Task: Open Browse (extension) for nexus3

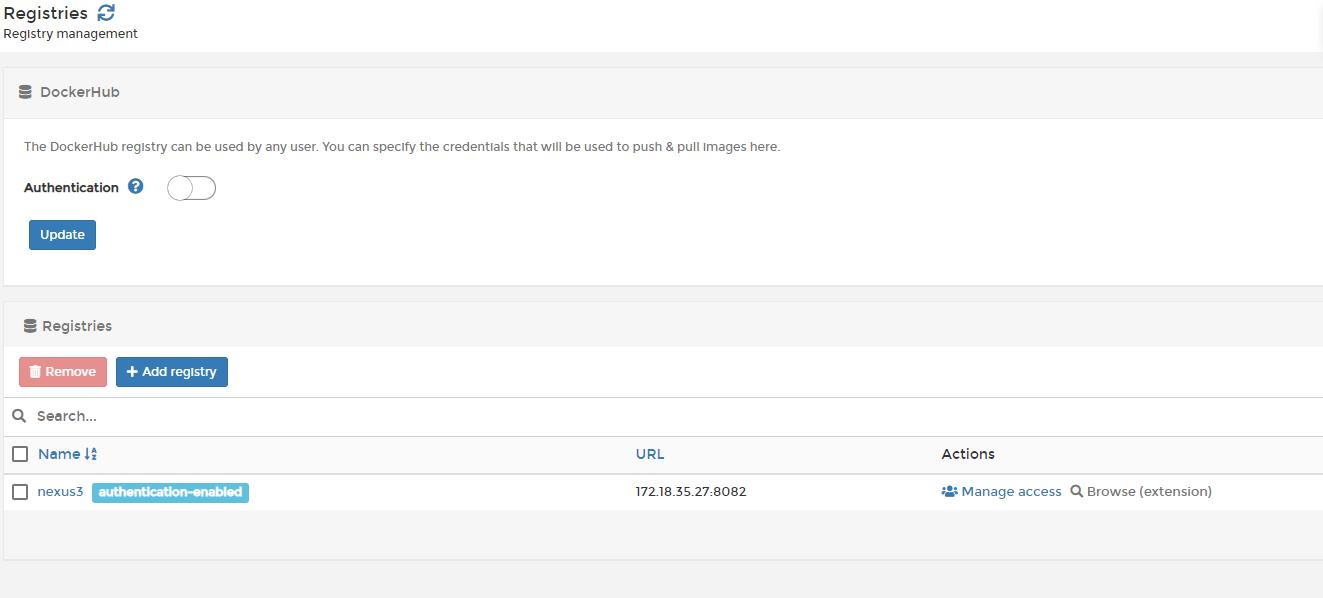Action: point(1149,492)
